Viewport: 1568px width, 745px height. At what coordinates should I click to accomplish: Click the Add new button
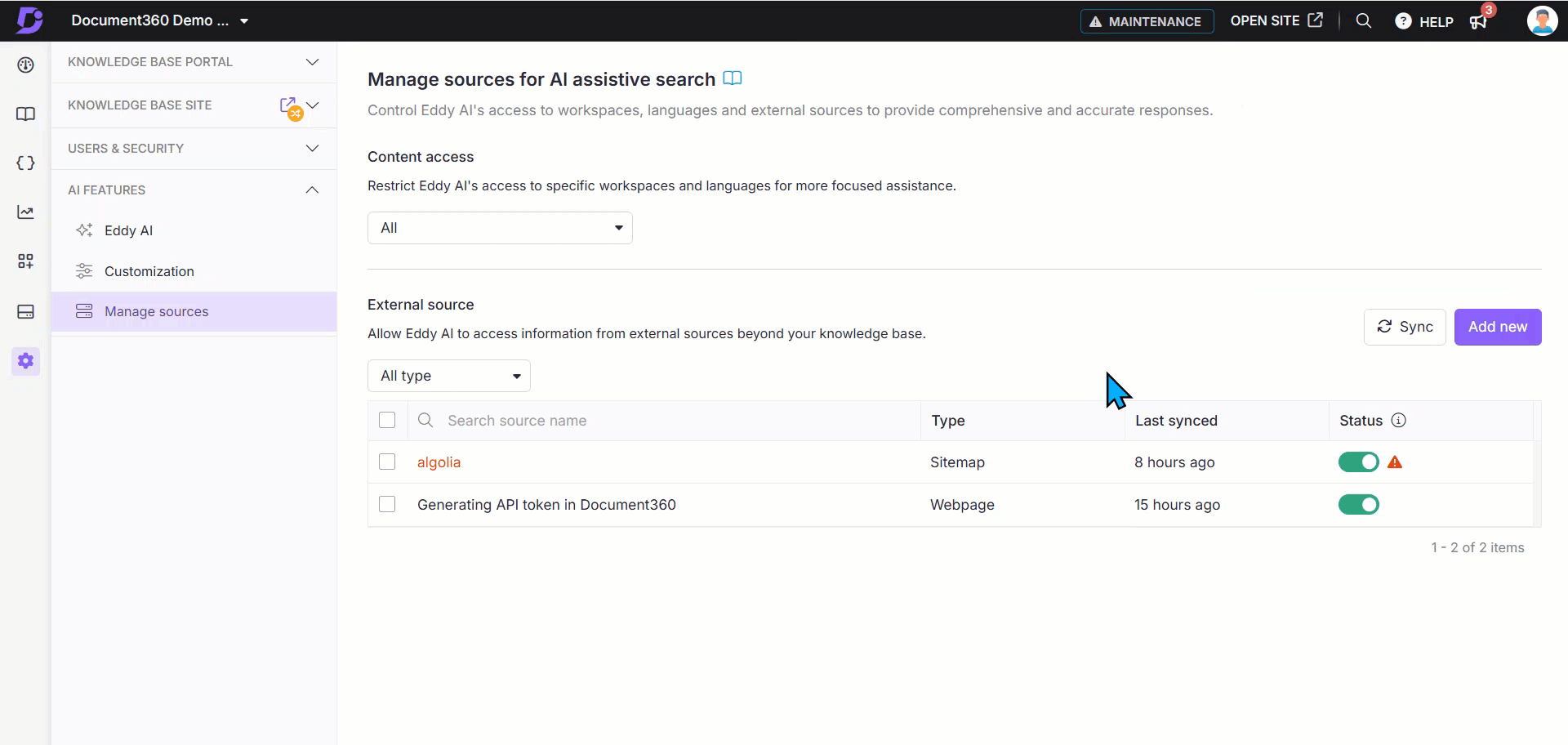point(1498,327)
